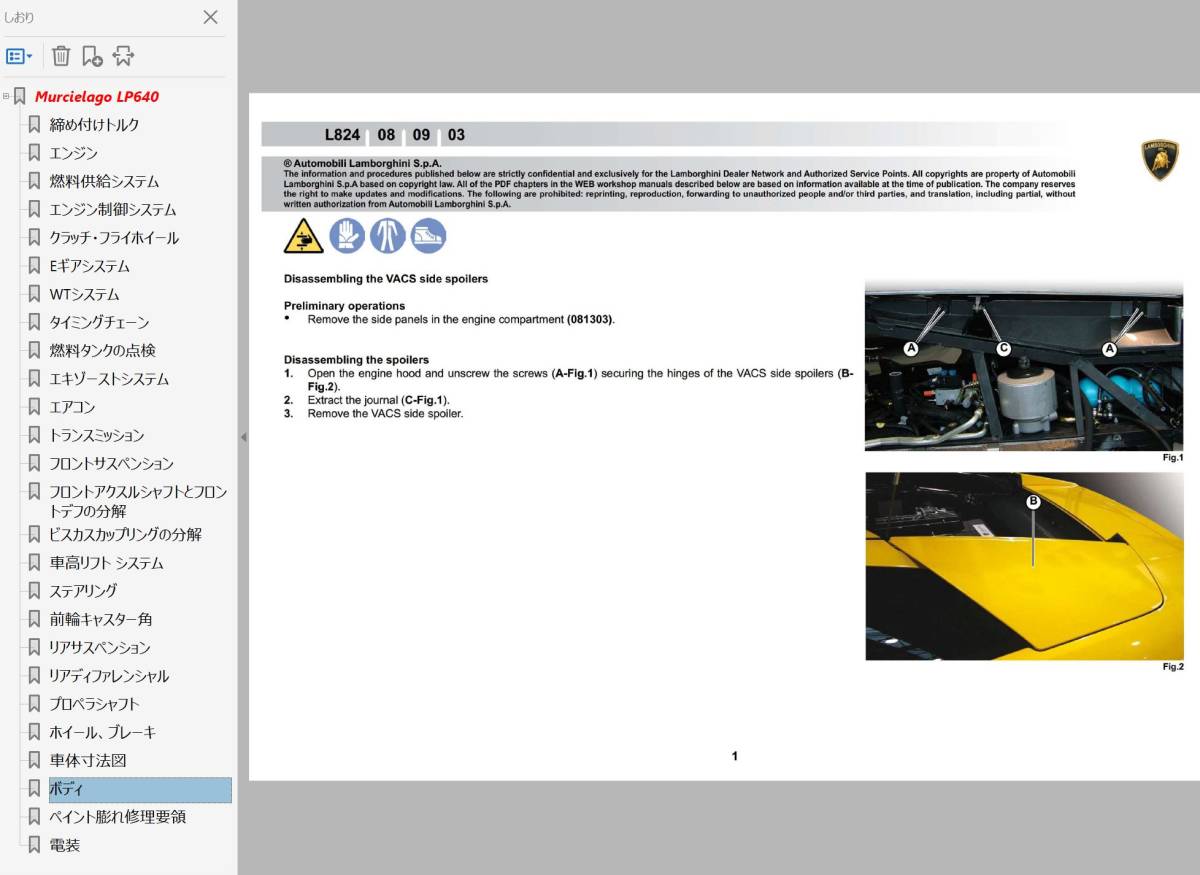Click the Lamborghini shield logo

pyautogui.click(x=1160, y=160)
